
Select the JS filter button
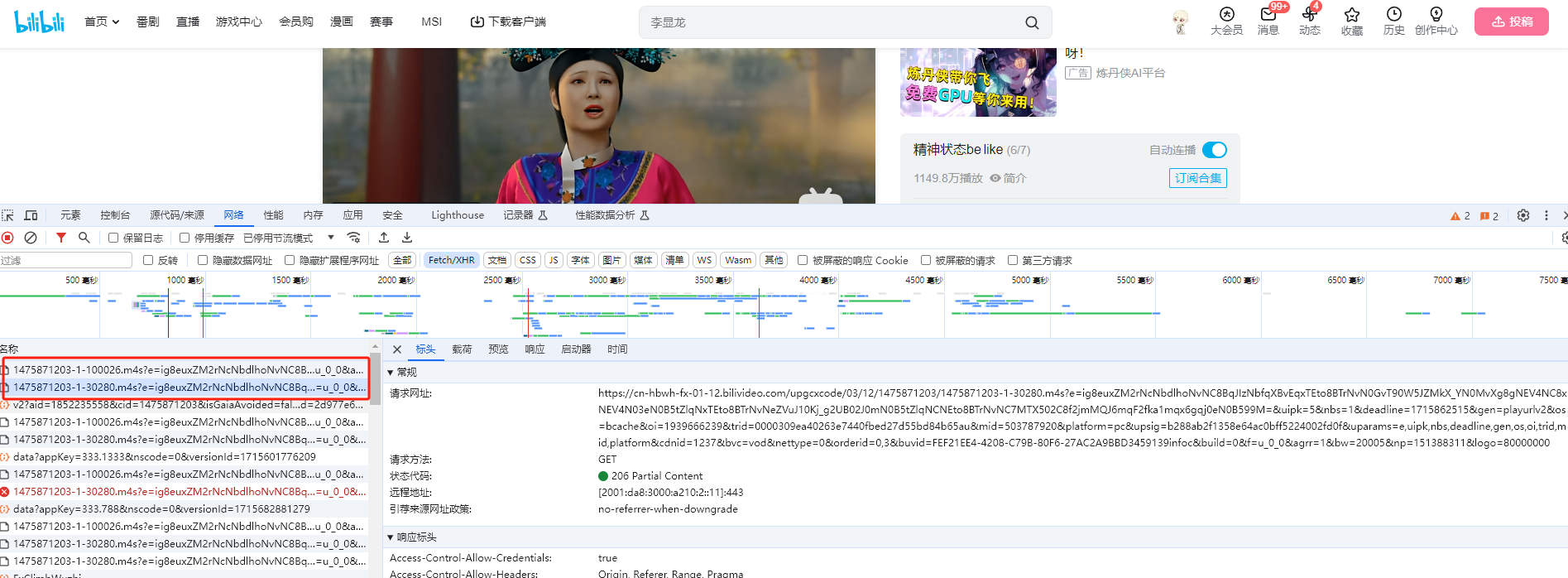tap(554, 260)
